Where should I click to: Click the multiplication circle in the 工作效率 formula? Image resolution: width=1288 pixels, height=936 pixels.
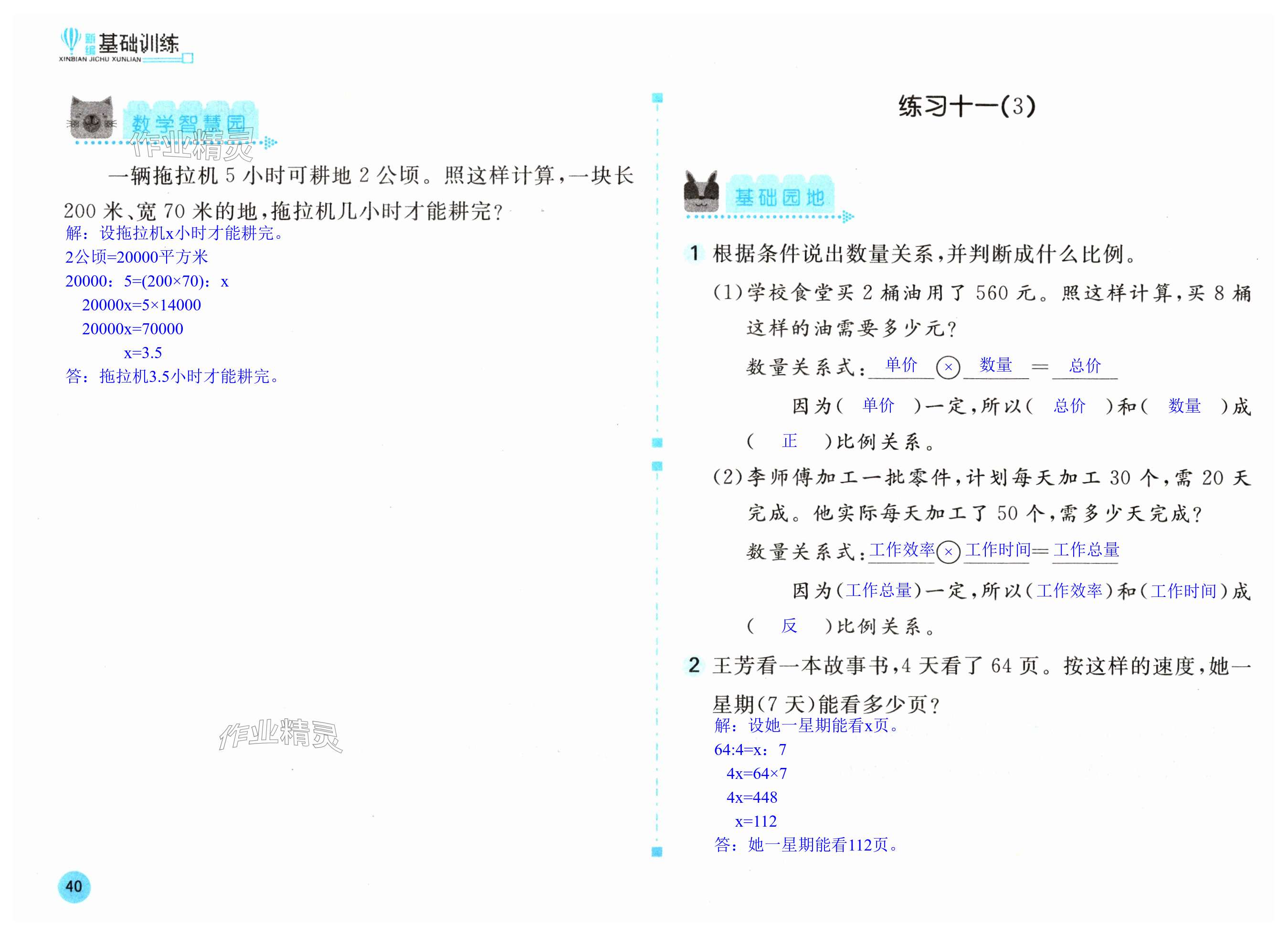pyautogui.click(x=948, y=552)
